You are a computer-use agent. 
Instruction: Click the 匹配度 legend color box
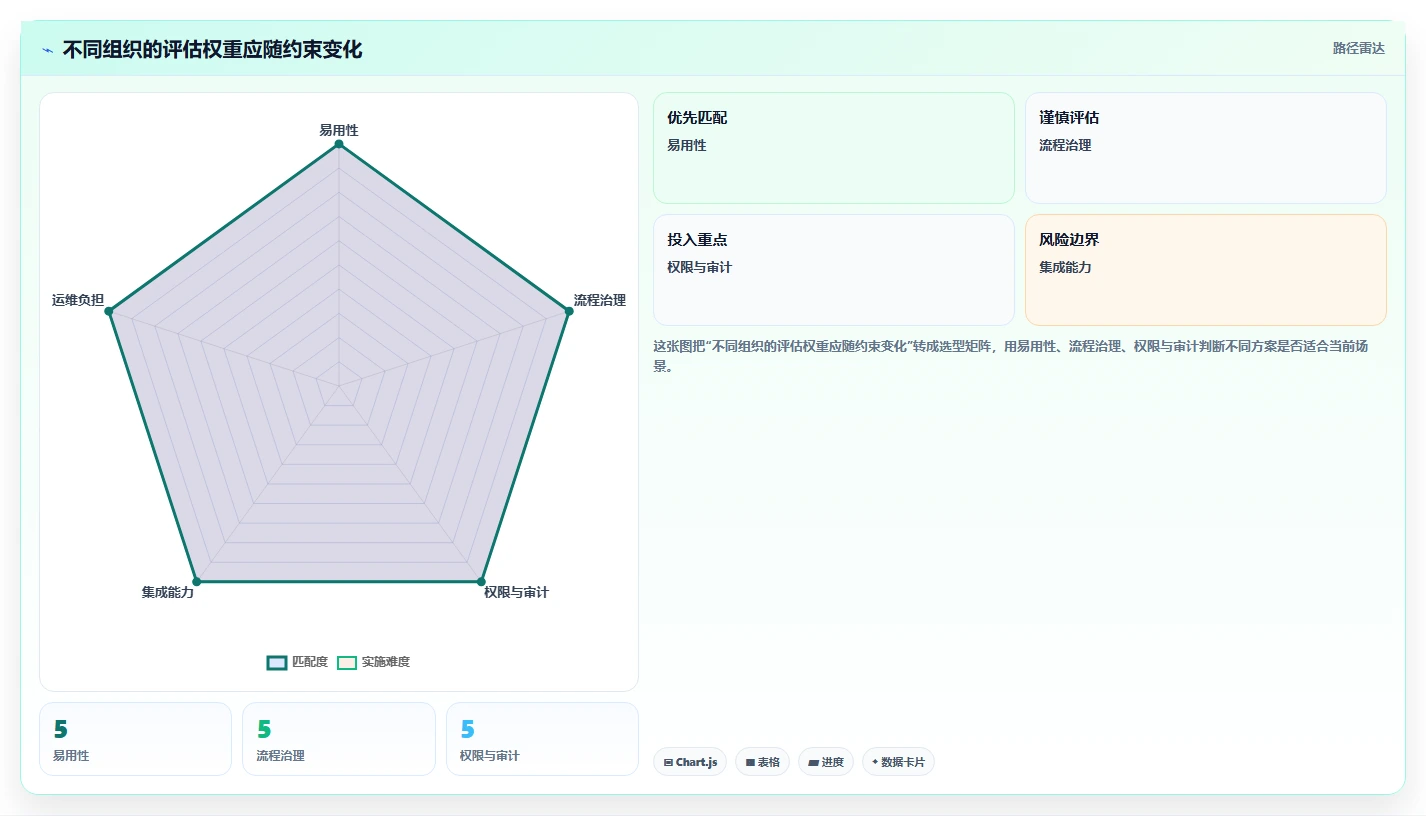[277, 662]
